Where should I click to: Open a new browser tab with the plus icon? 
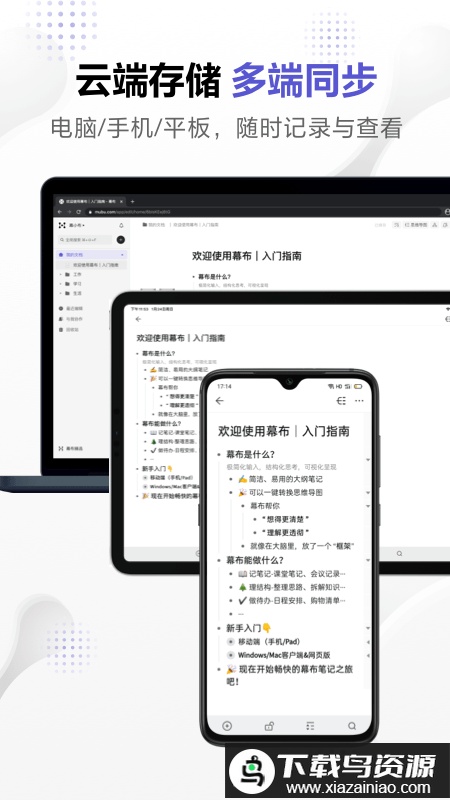click(132, 202)
